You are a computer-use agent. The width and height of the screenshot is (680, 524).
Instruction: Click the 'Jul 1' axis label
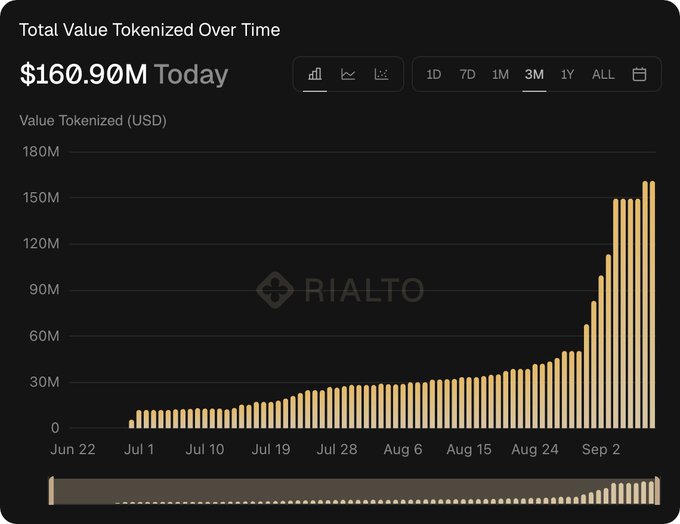point(139,449)
